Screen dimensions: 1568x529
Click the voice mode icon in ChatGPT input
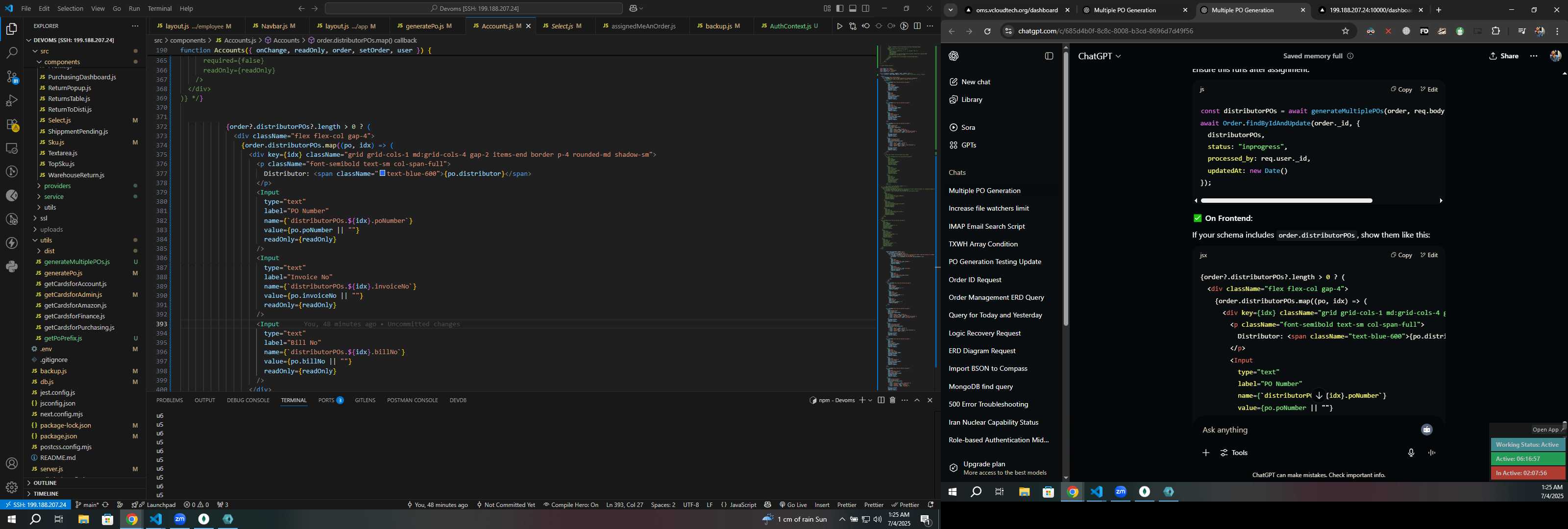pos(1432,453)
